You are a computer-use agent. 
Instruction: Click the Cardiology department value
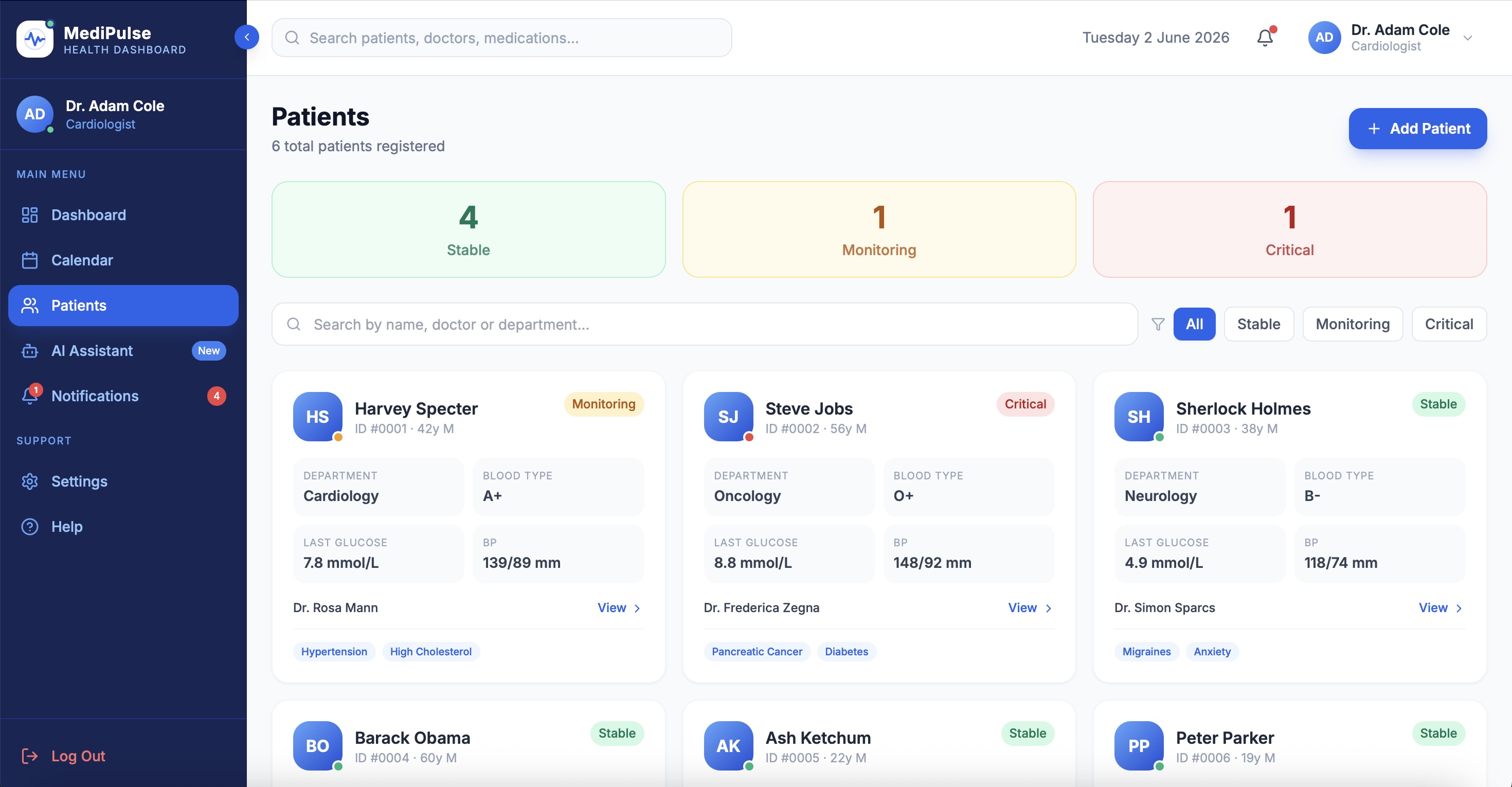(x=341, y=496)
